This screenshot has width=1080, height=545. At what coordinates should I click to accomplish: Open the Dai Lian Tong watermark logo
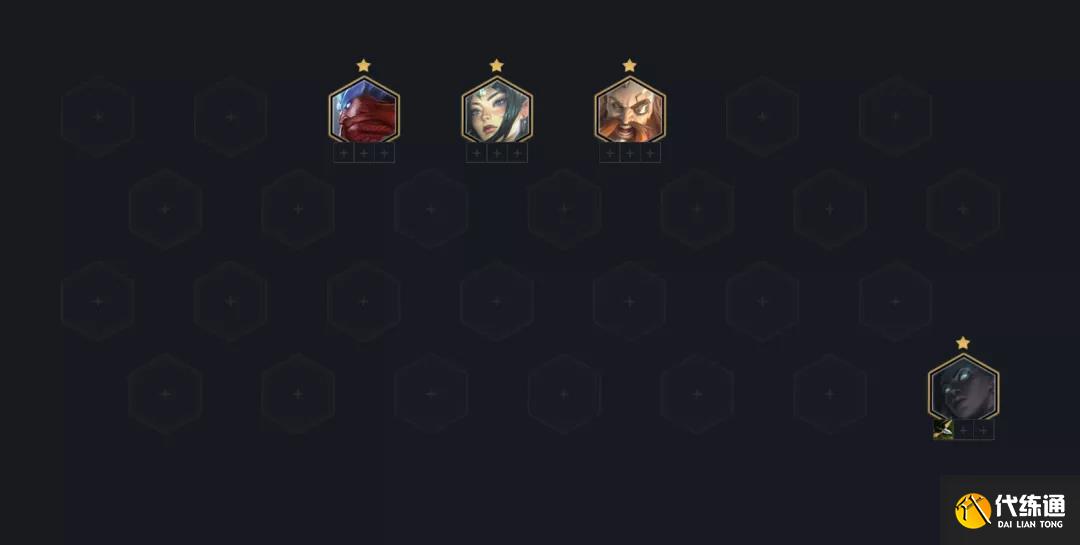tap(1010, 511)
